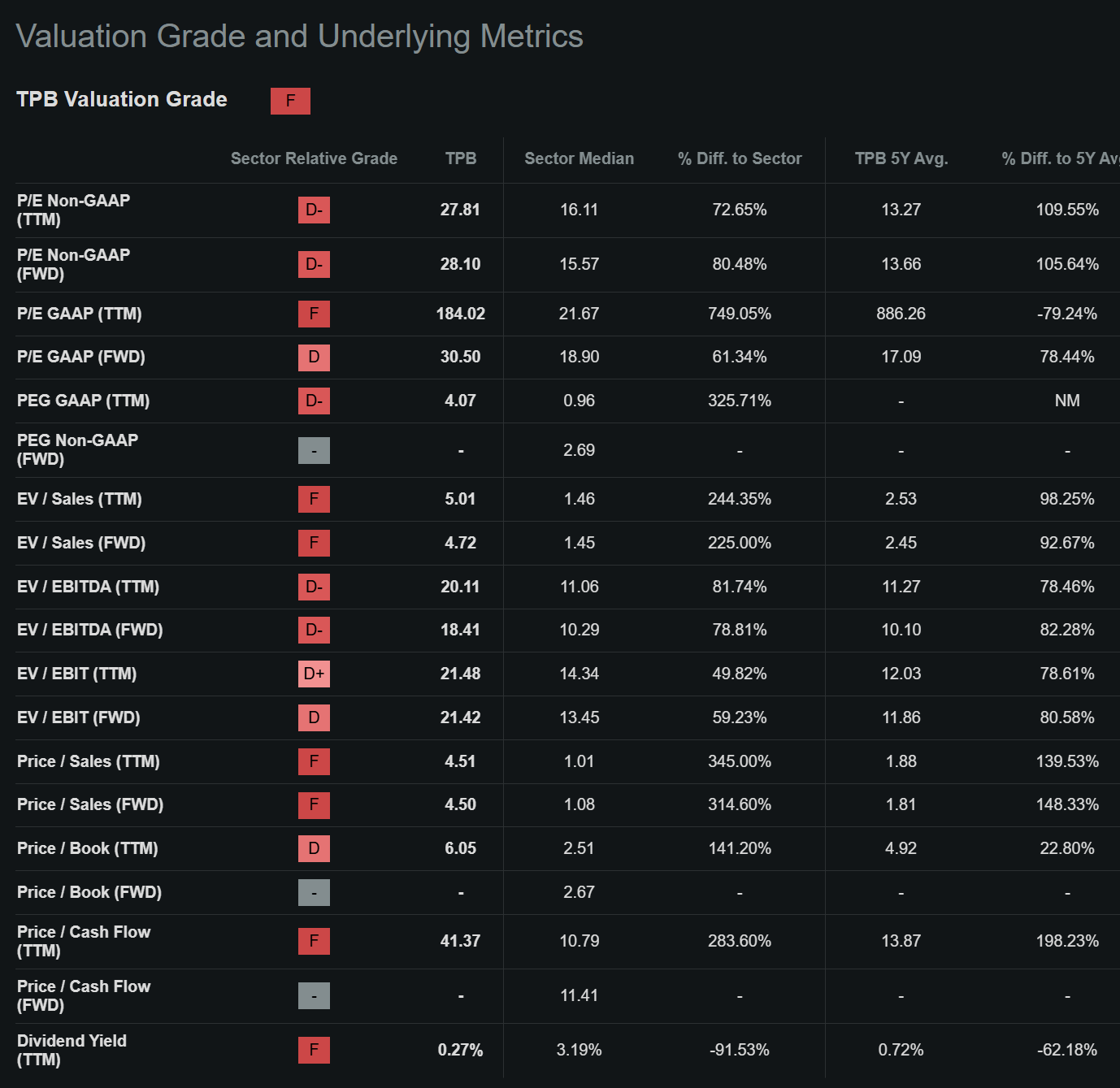Click the D- grade badge for P/E Non-GAAP (TTM)

(314, 210)
